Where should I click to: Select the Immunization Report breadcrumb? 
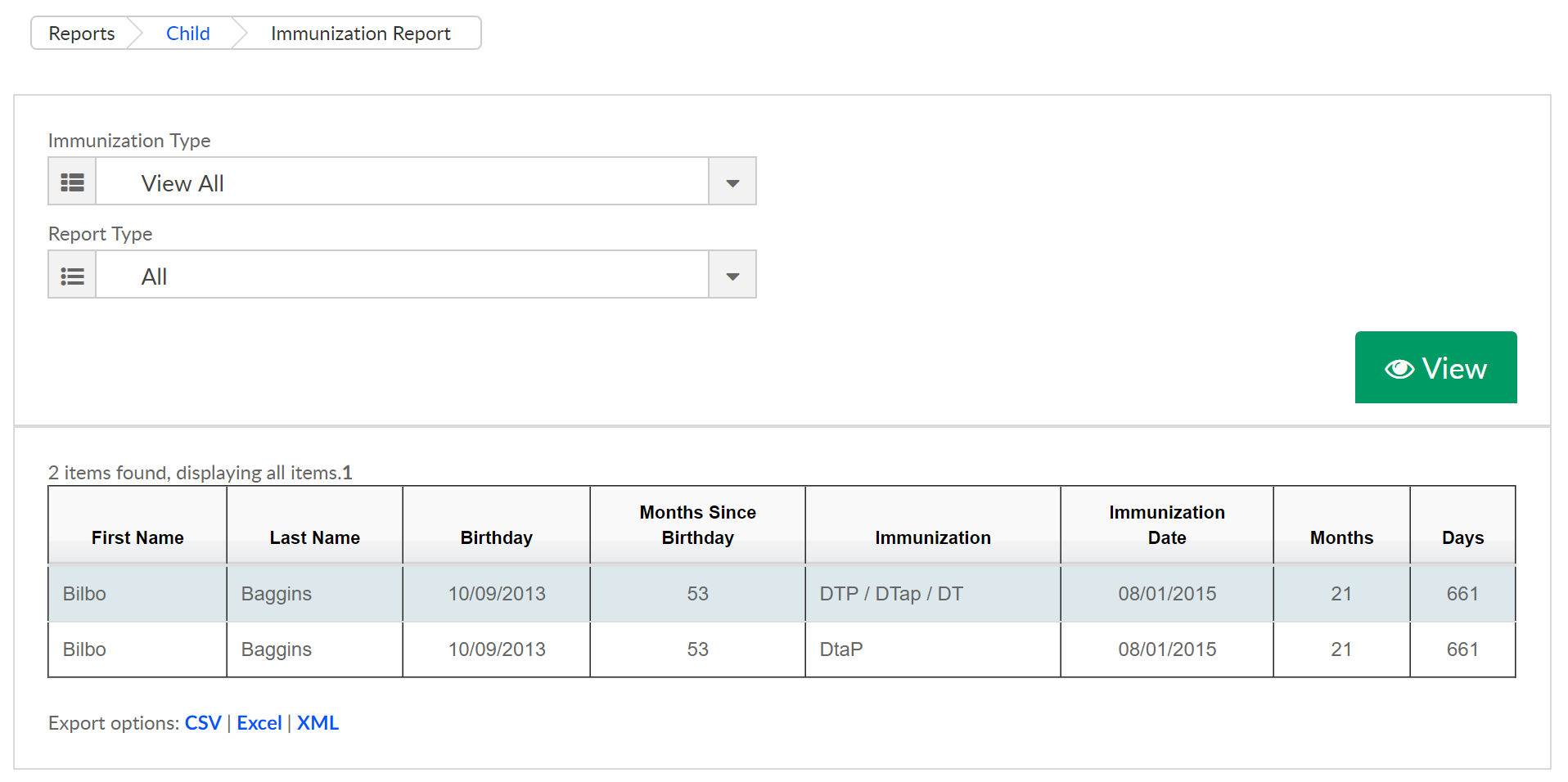(360, 34)
